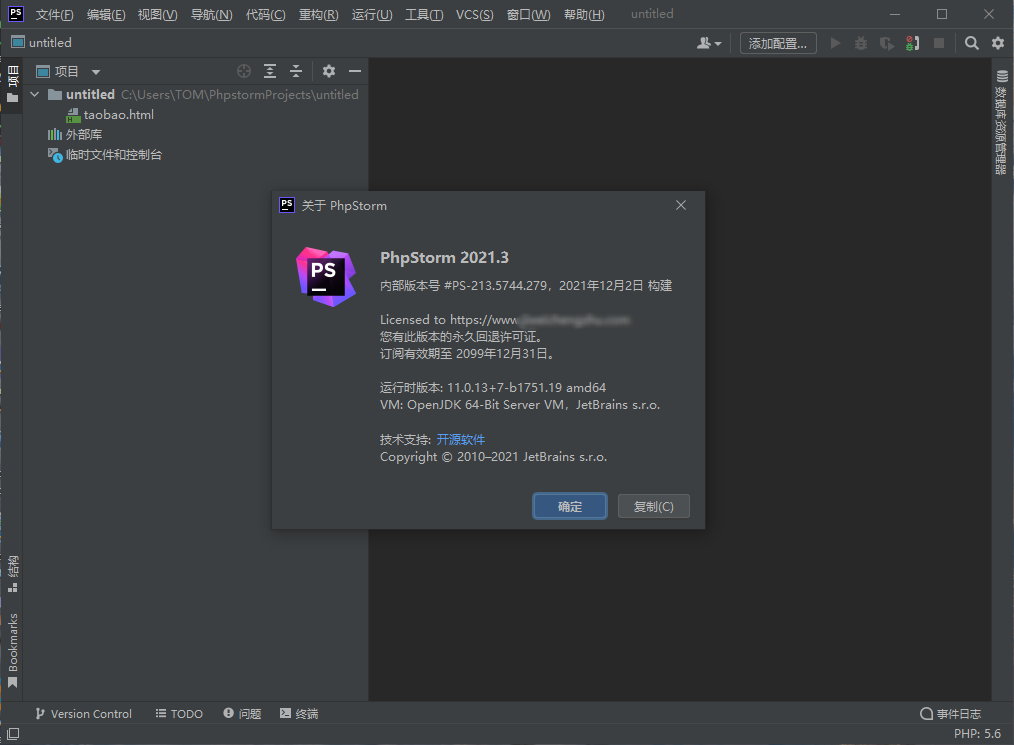
Task: Open the VCS(S) menu
Action: pos(474,14)
